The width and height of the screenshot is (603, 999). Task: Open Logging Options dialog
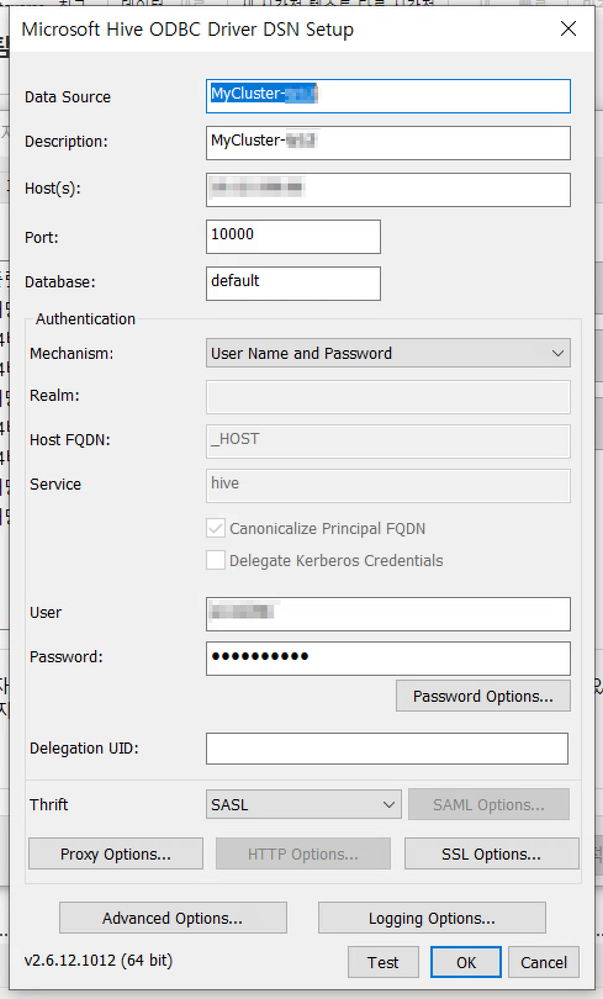point(432,917)
